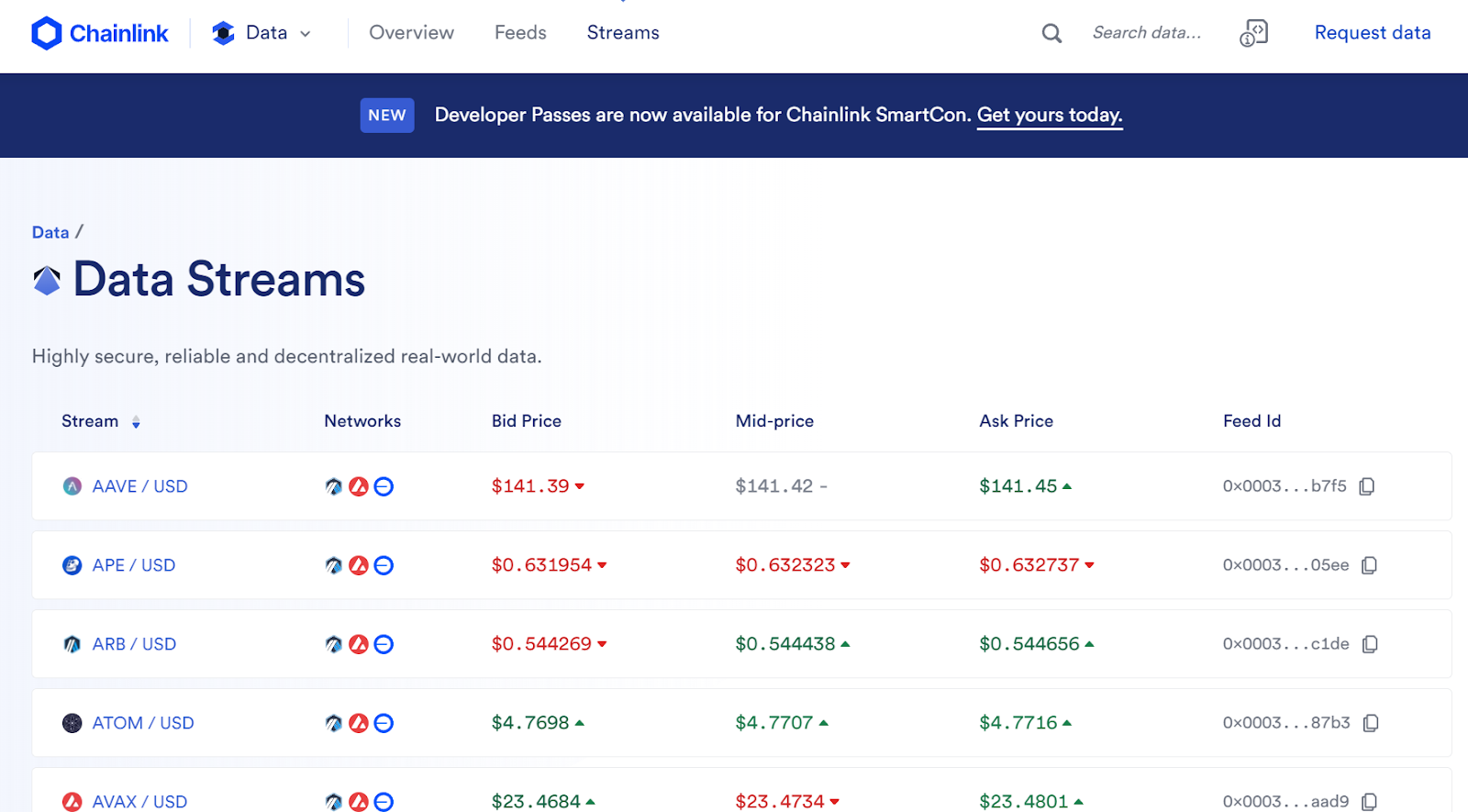Screen dimensions: 1468x812
Task: Expand the Data product dropdown
Action: [262, 33]
